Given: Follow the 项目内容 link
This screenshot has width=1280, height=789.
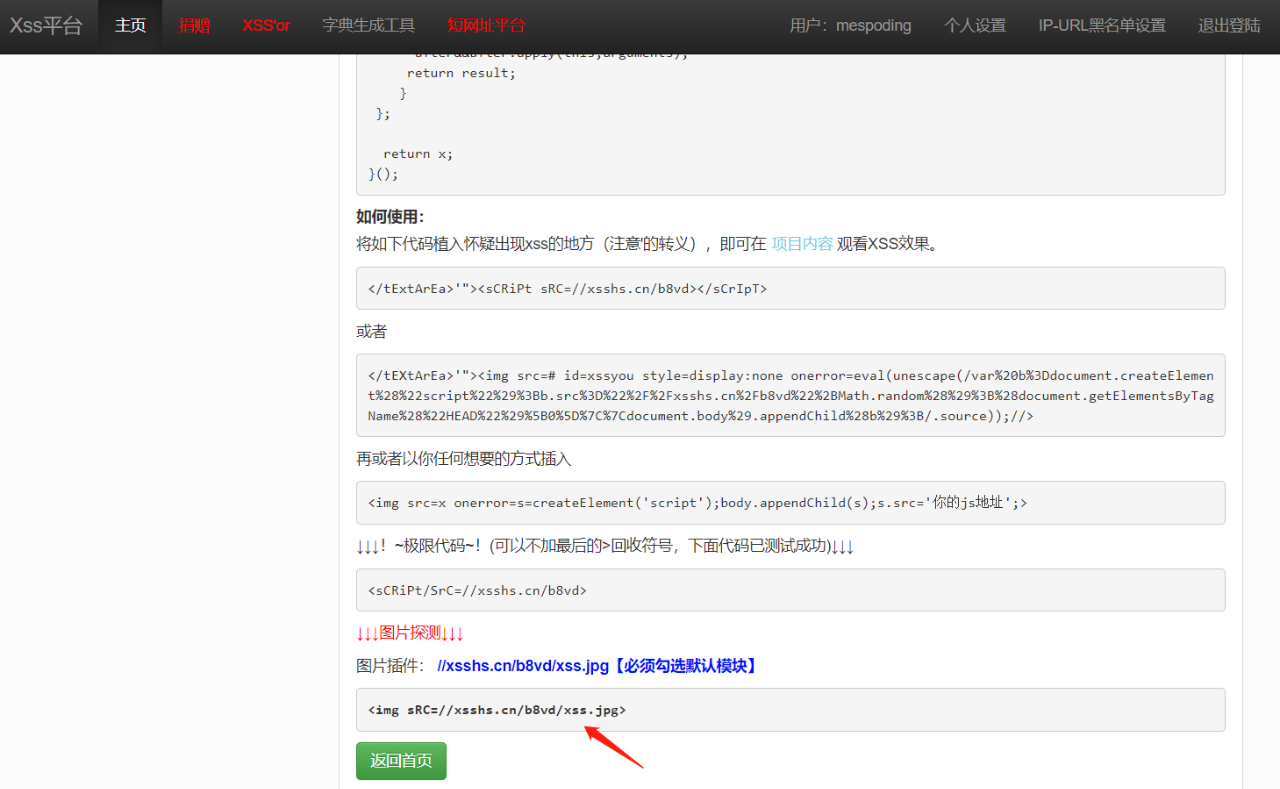Looking at the screenshot, I should pos(802,244).
